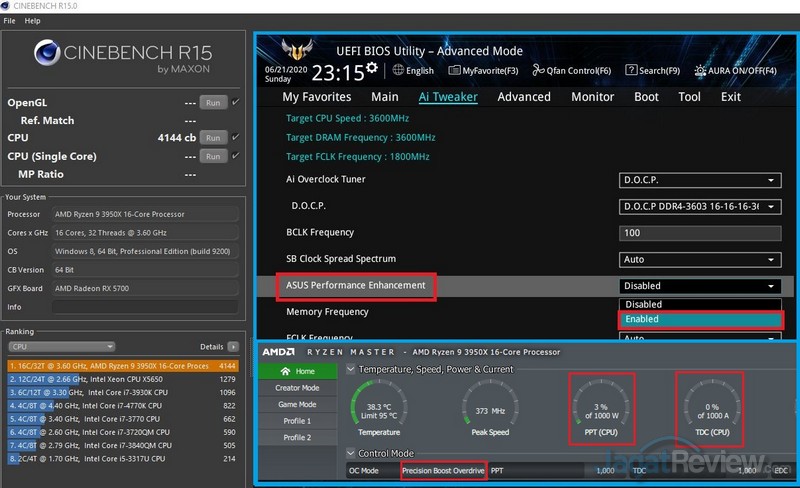Viewport: 800px width, 488px height.
Task: Click the BCLK Frequency value field
Action: click(x=700, y=233)
